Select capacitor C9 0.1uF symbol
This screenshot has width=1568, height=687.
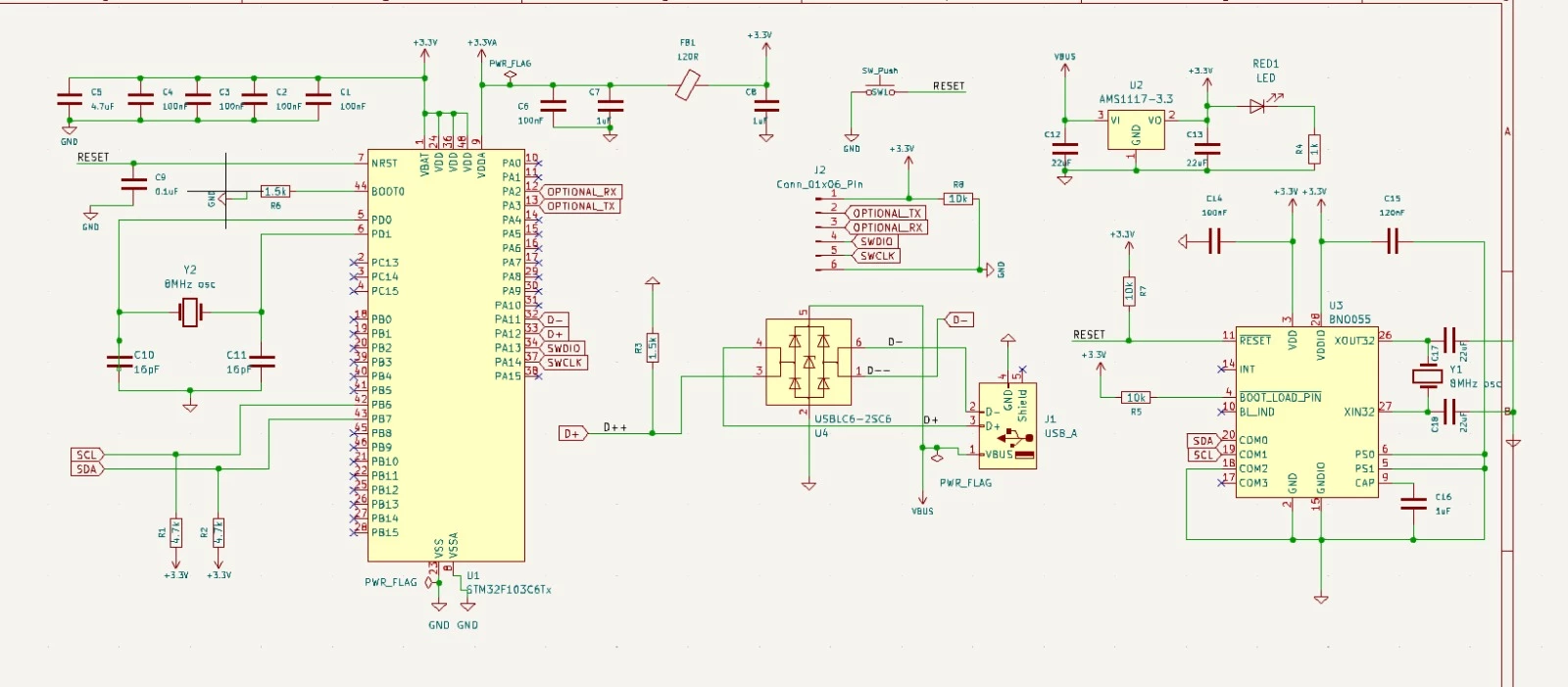tap(133, 184)
